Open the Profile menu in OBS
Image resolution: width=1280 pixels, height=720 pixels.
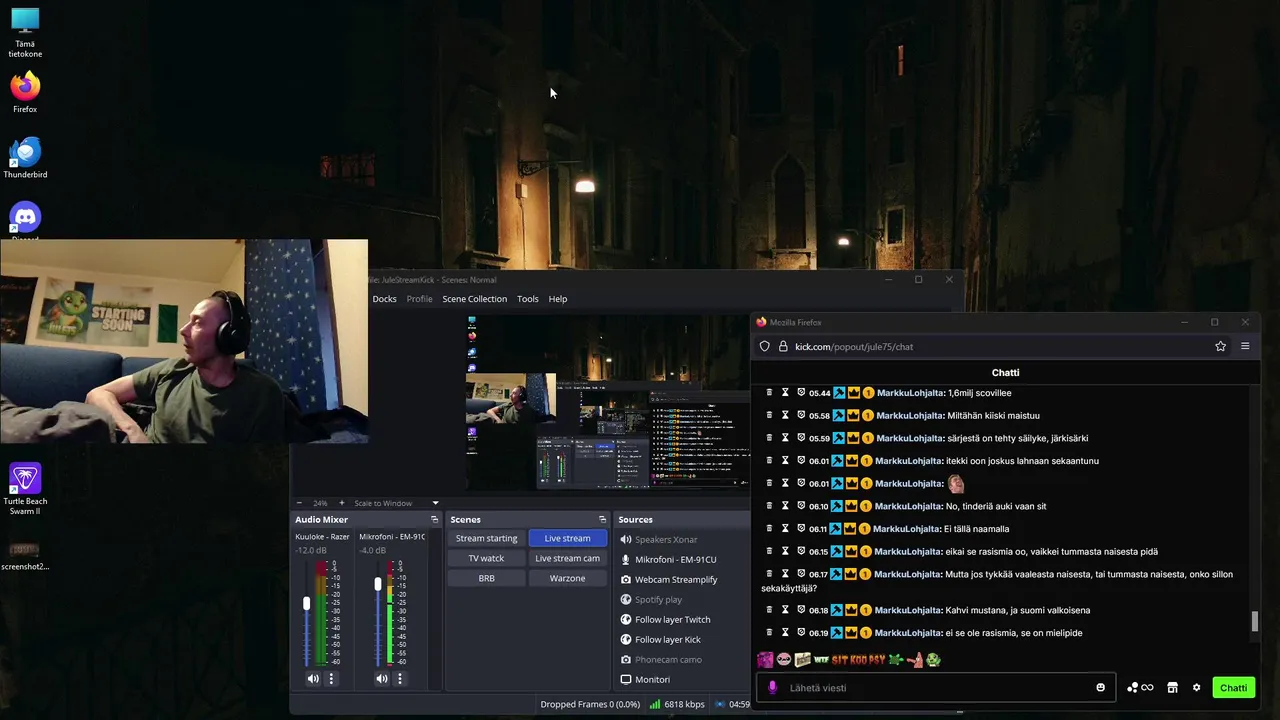419,299
